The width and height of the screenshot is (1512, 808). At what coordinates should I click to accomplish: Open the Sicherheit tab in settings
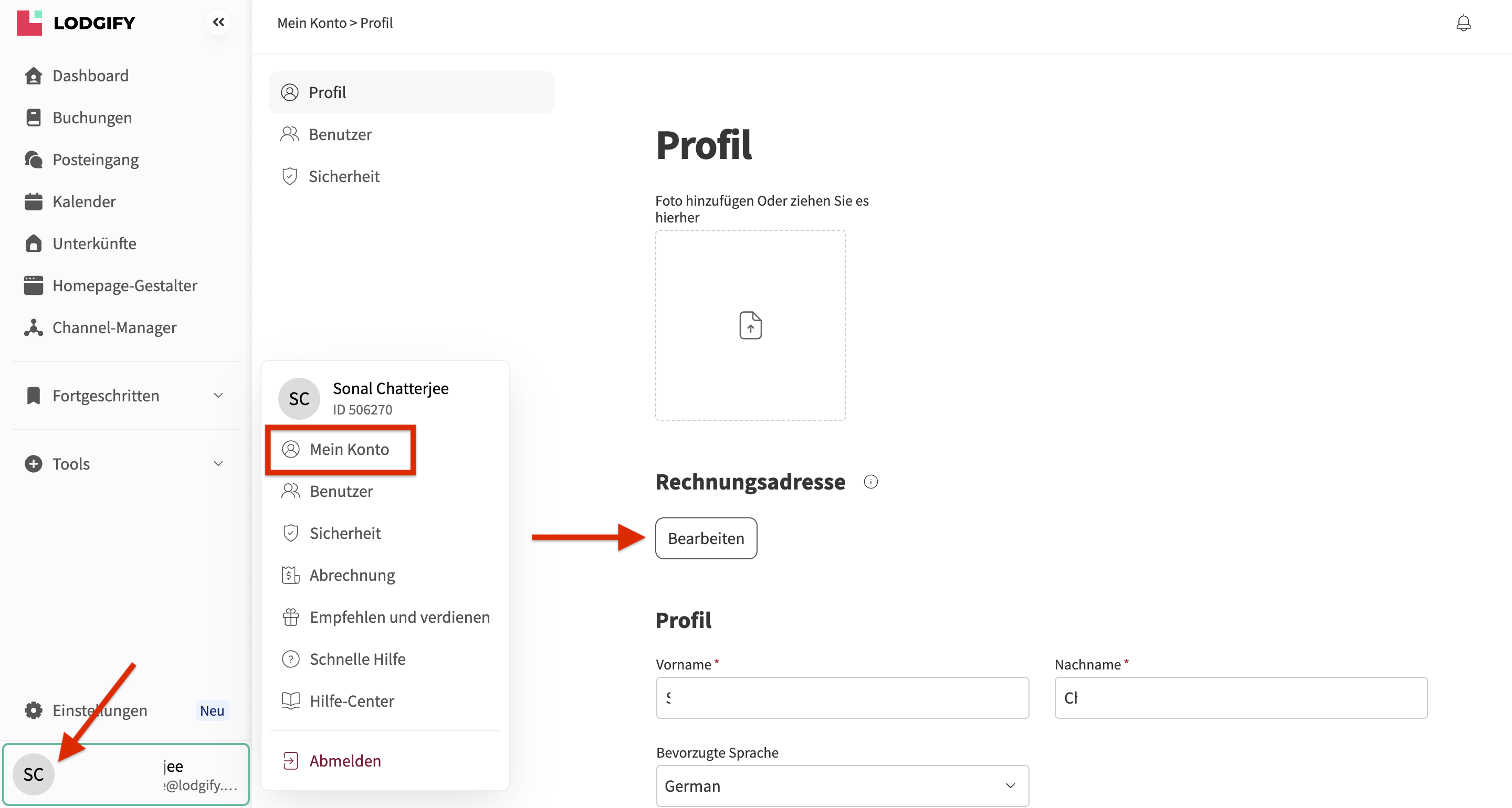(x=344, y=176)
